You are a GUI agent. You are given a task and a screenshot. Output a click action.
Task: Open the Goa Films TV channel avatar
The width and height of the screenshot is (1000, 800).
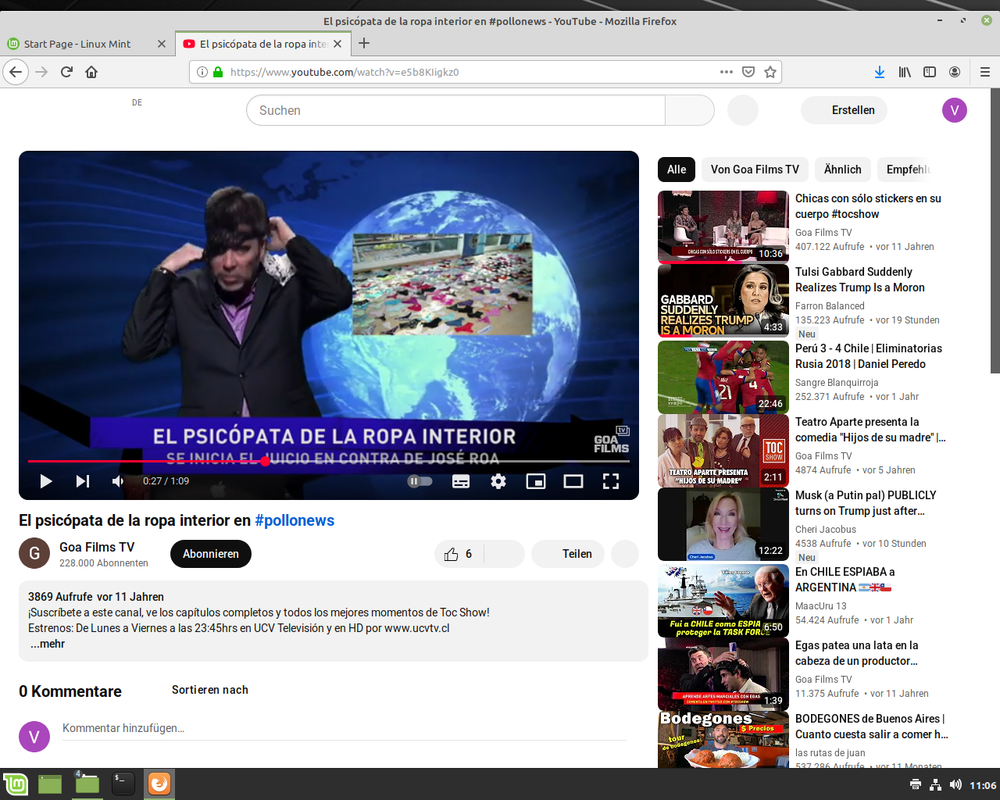[x=34, y=553]
